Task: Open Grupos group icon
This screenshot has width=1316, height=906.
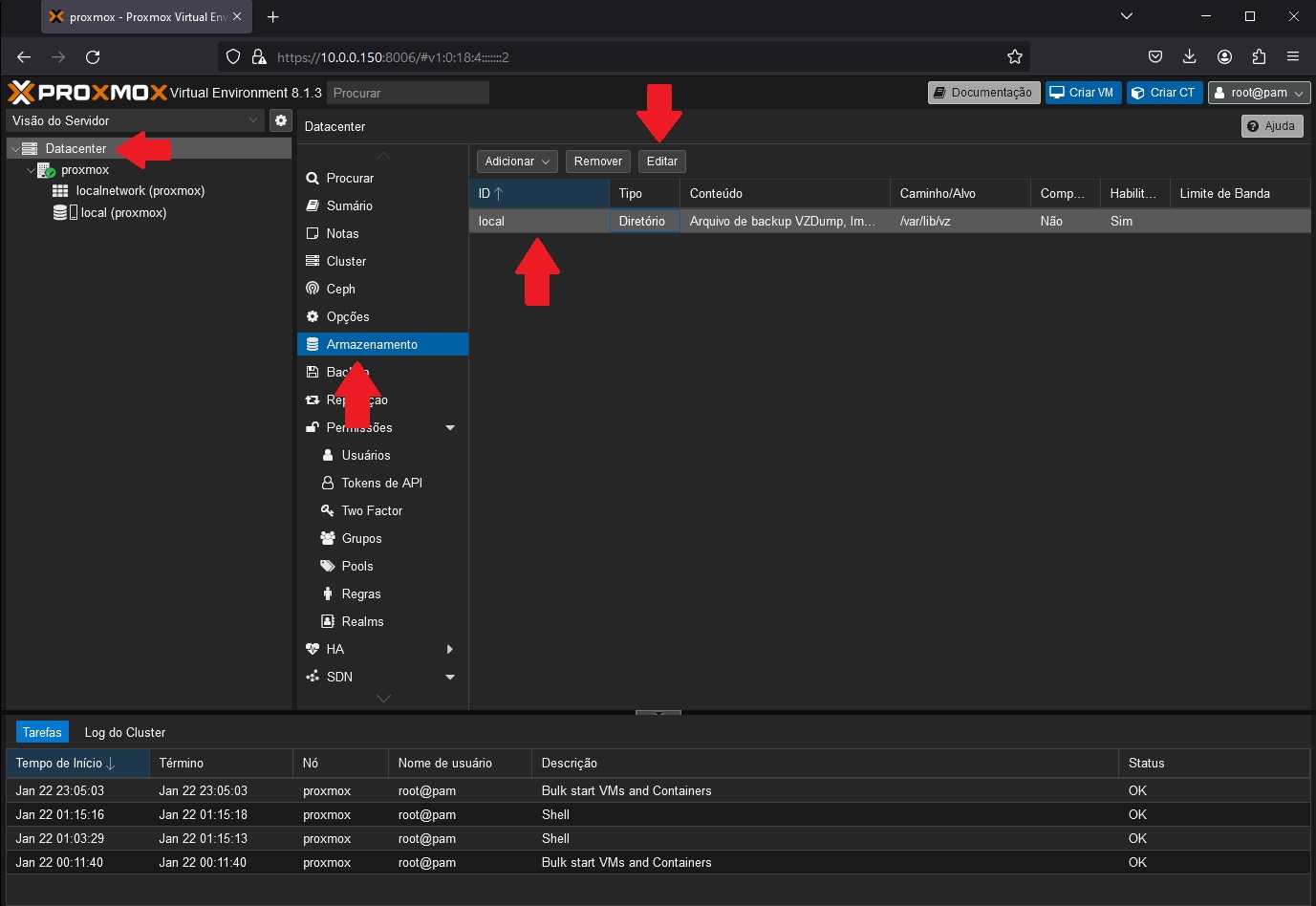Action: [328, 538]
